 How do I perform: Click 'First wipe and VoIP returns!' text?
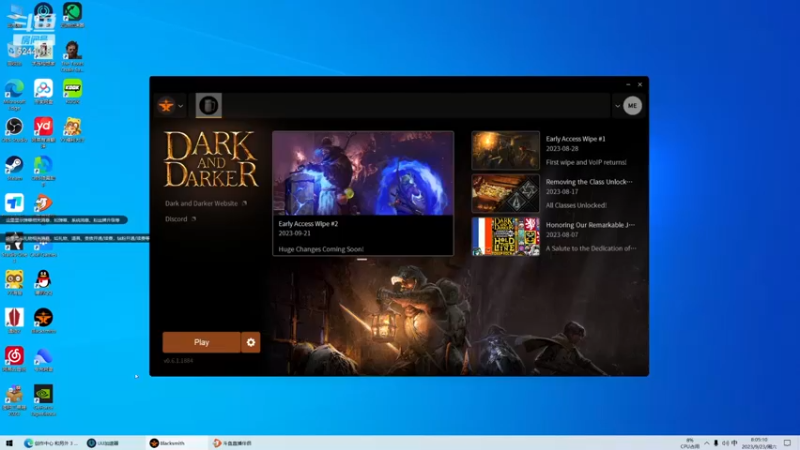click(586, 162)
